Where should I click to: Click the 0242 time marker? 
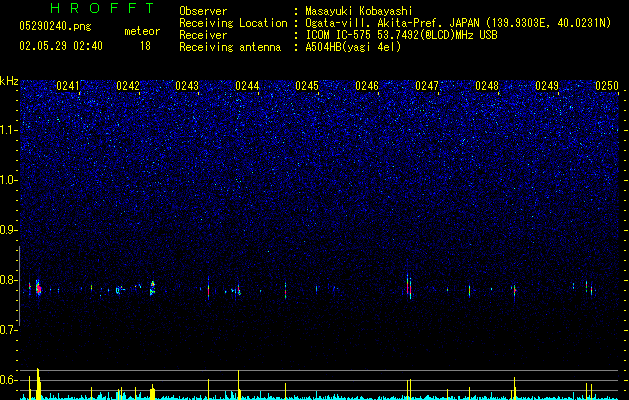[128, 86]
